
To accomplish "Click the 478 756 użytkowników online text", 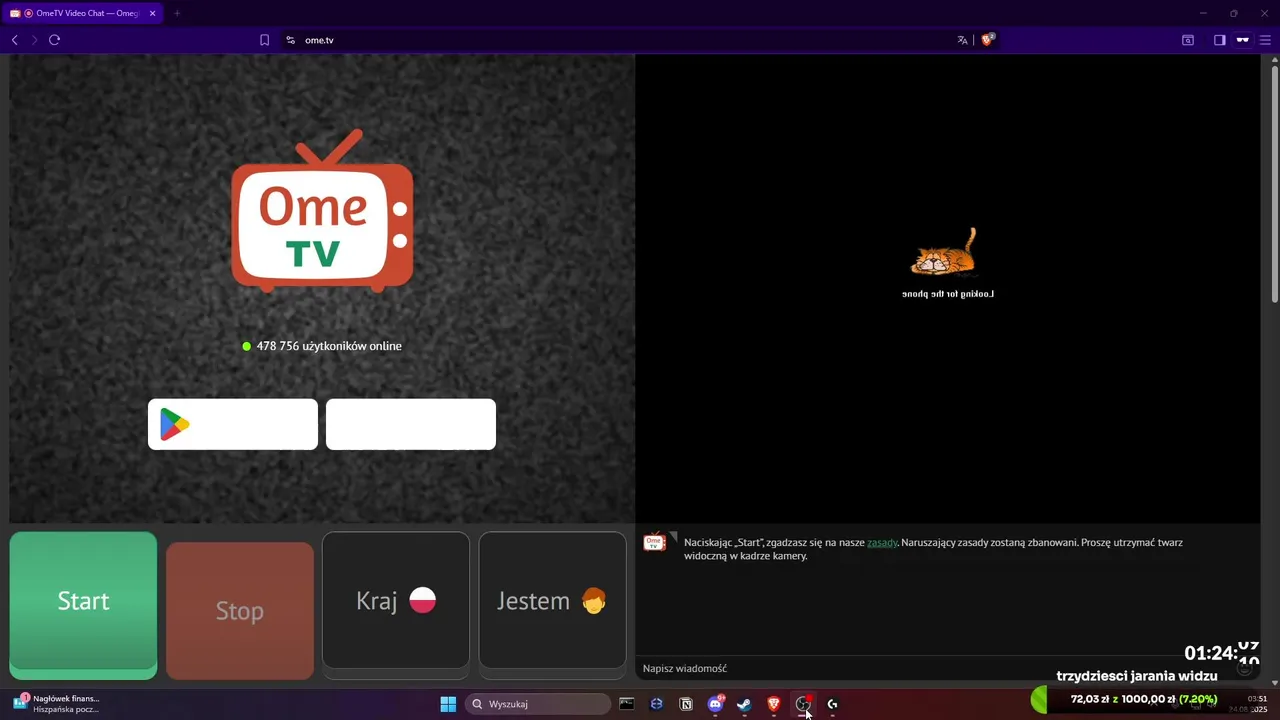I will 329,346.
